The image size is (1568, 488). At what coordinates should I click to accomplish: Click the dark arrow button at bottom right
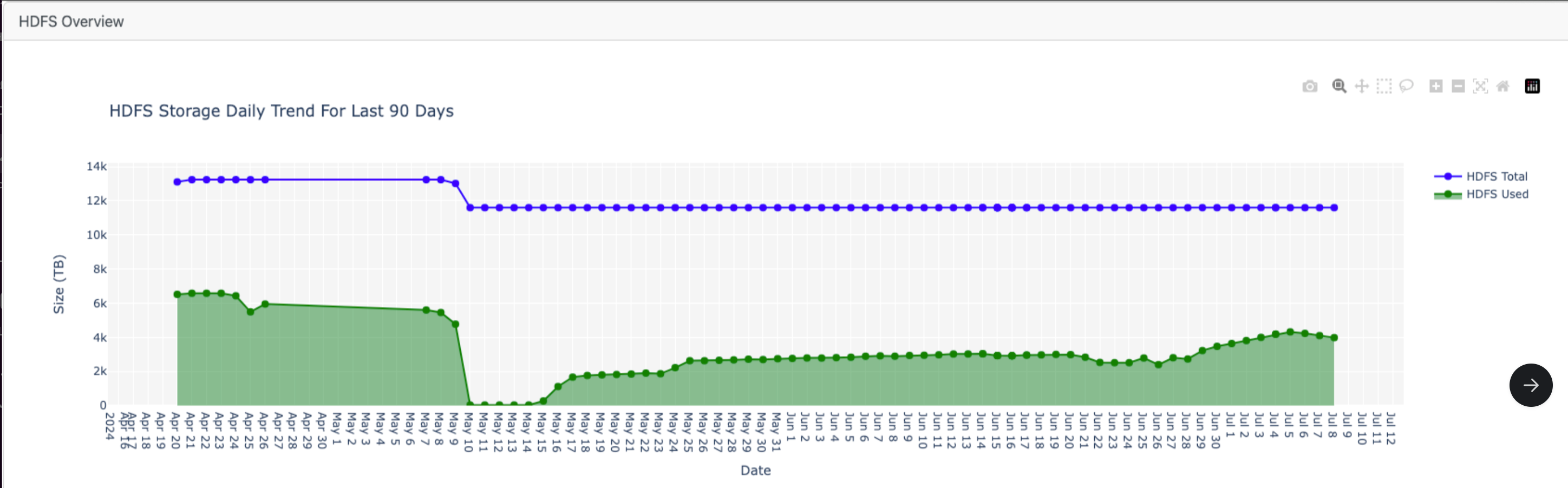tap(1531, 385)
